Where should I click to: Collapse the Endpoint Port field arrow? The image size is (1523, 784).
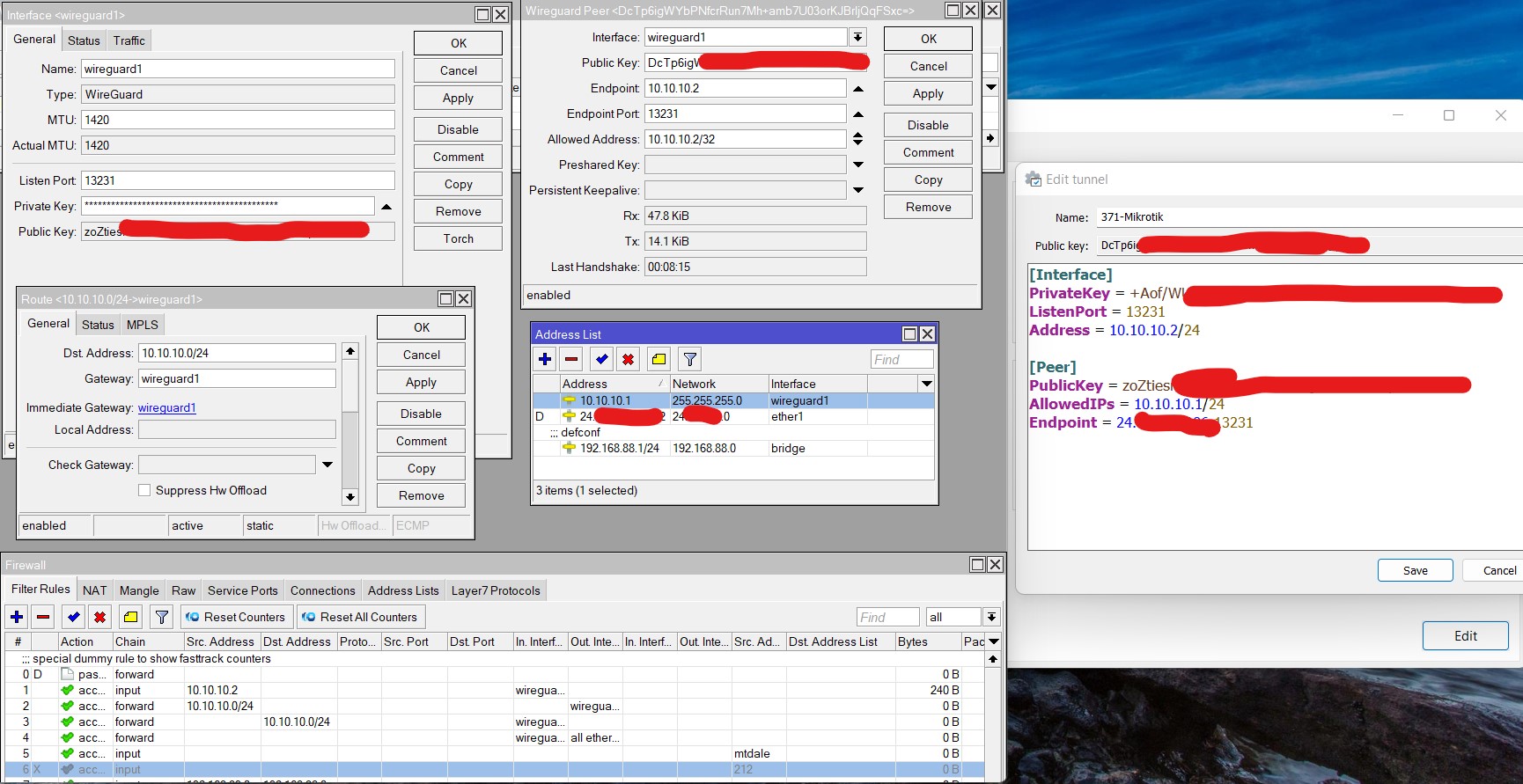tap(858, 114)
